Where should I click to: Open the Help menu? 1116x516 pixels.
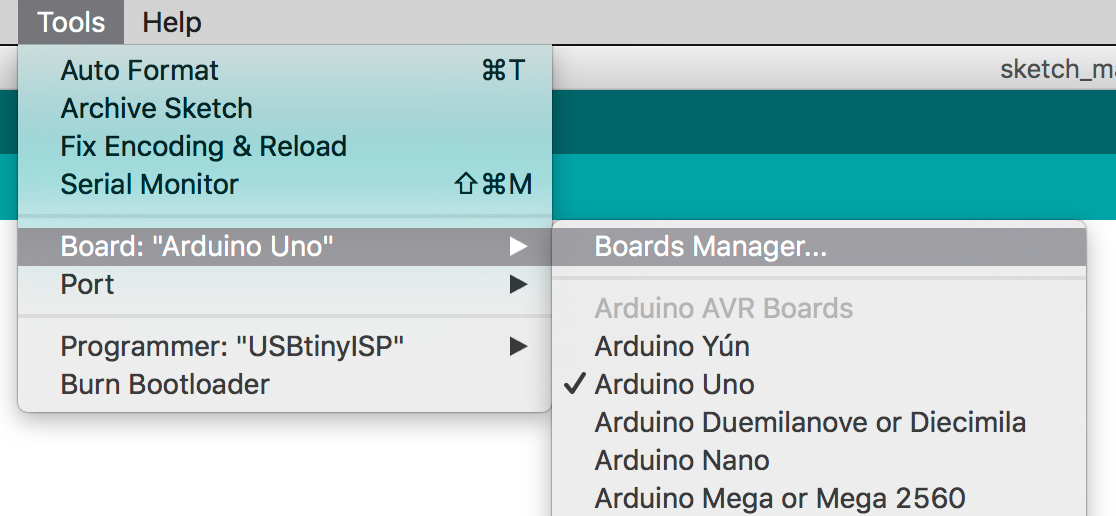point(172,22)
